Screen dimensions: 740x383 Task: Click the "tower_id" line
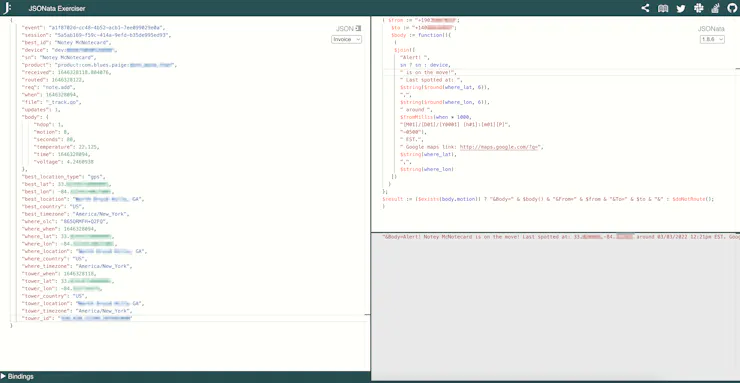pyautogui.click(x=77, y=319)
